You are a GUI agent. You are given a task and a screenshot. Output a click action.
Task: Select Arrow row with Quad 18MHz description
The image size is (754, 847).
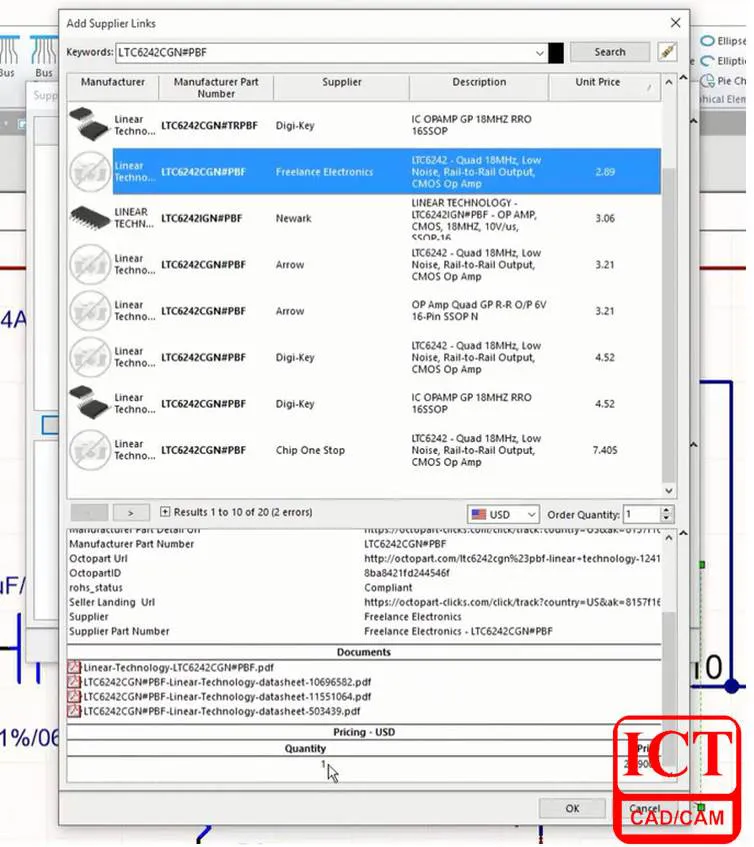point(364,265)
